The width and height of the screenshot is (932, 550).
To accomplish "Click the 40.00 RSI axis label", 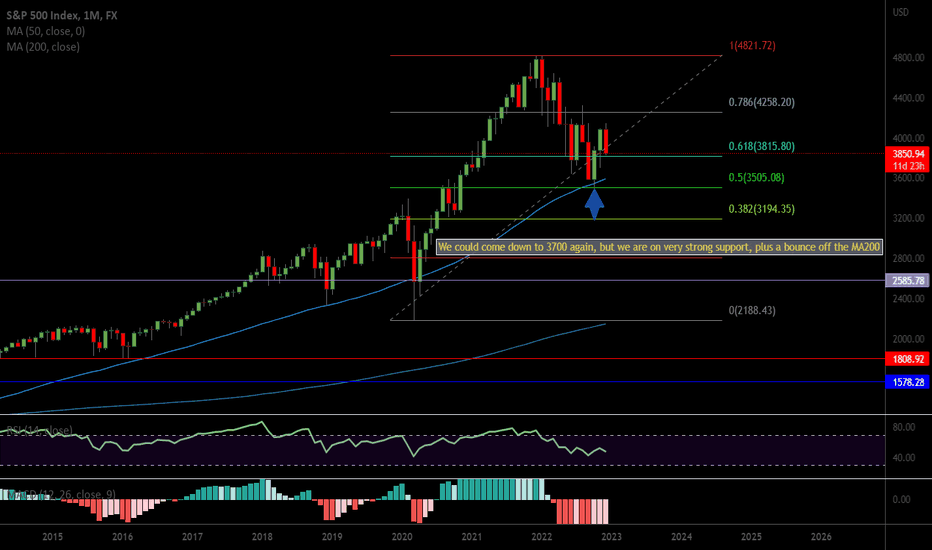I will pyautogui.click(x=903, y=458).
